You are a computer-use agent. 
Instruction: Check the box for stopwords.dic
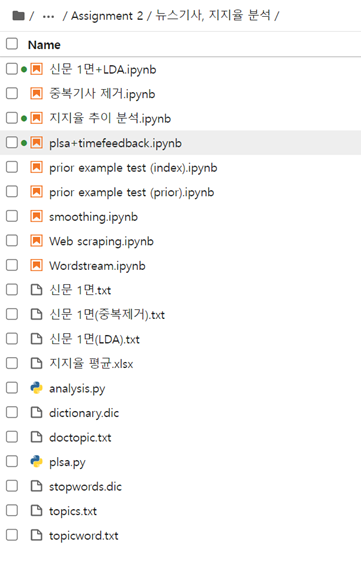point(12,486)
